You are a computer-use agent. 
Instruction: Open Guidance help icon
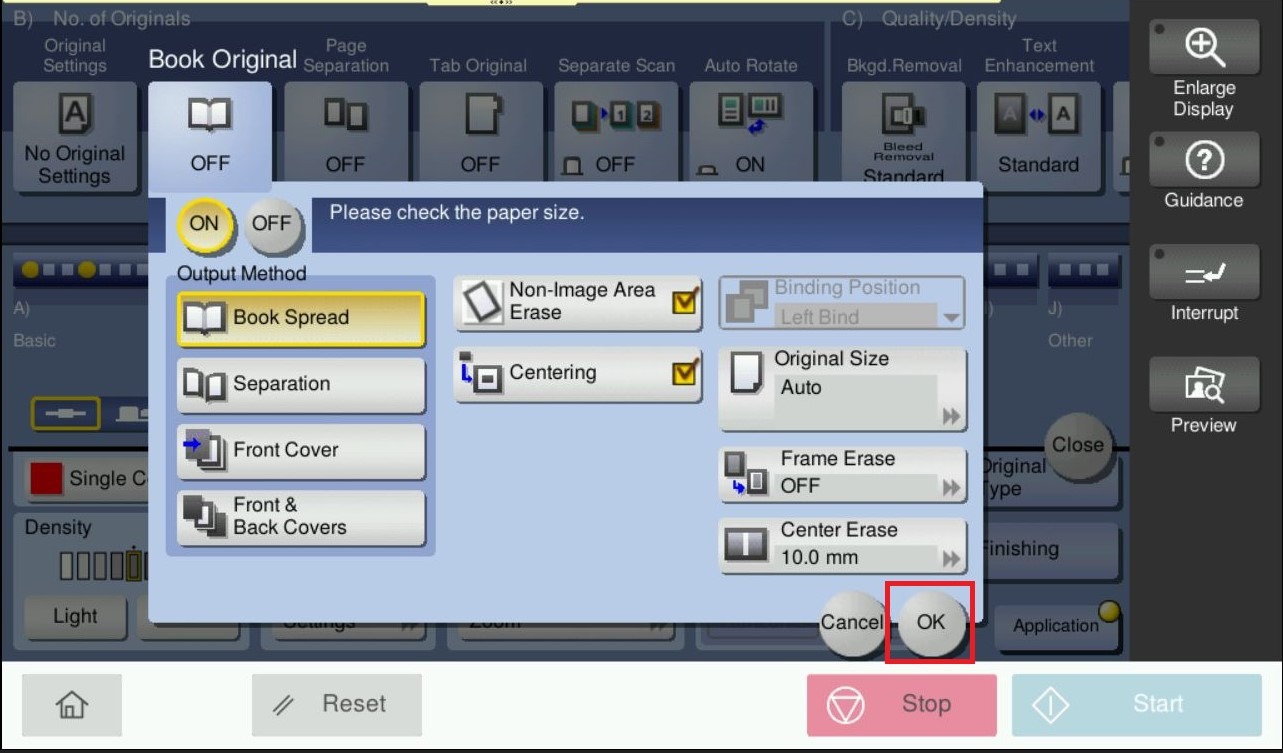pyautogui.click(x=1203, y=160)
